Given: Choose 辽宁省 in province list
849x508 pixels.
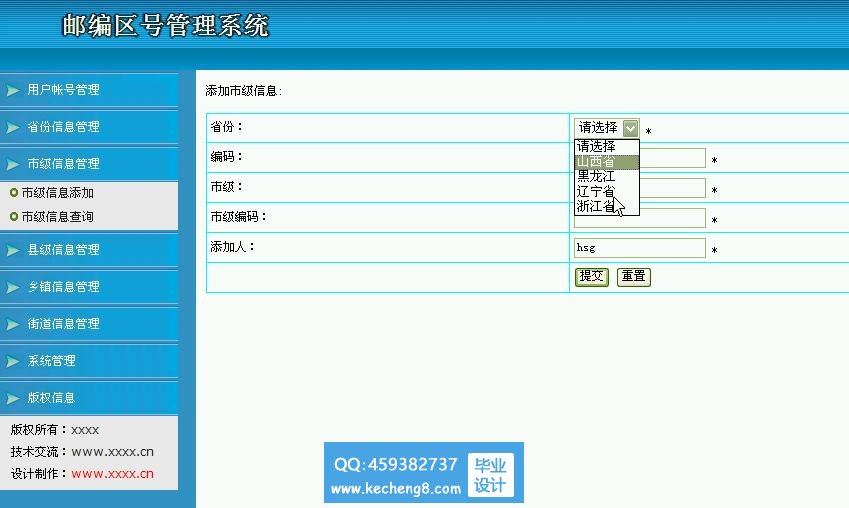Looking at the screenshot, I should pos(606,191).
